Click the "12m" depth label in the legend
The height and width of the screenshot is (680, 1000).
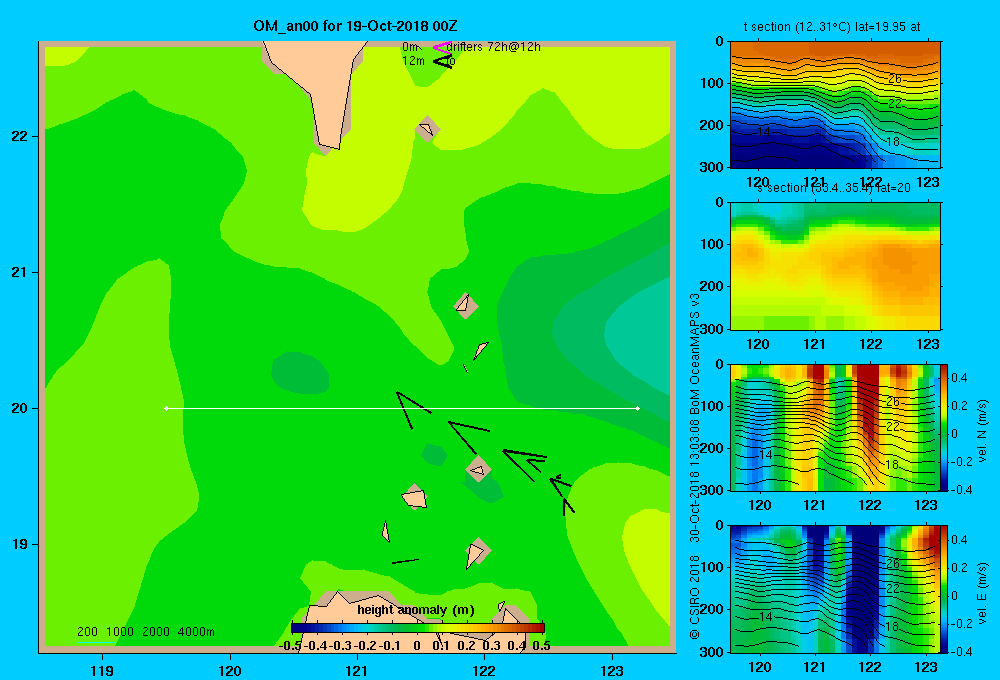tap(413, 61)
